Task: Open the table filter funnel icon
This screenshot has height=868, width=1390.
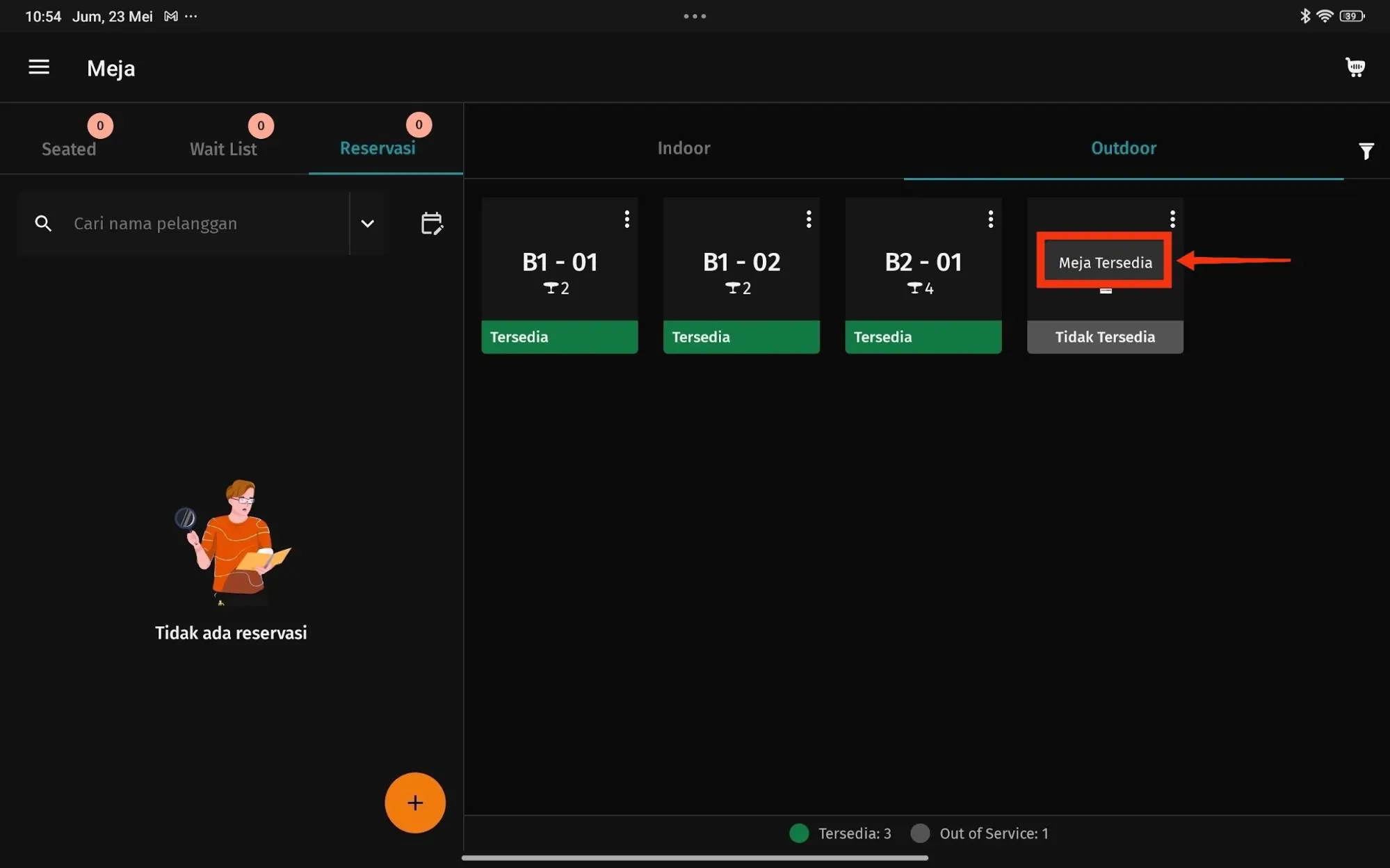Action: [x=1366, y=151]
